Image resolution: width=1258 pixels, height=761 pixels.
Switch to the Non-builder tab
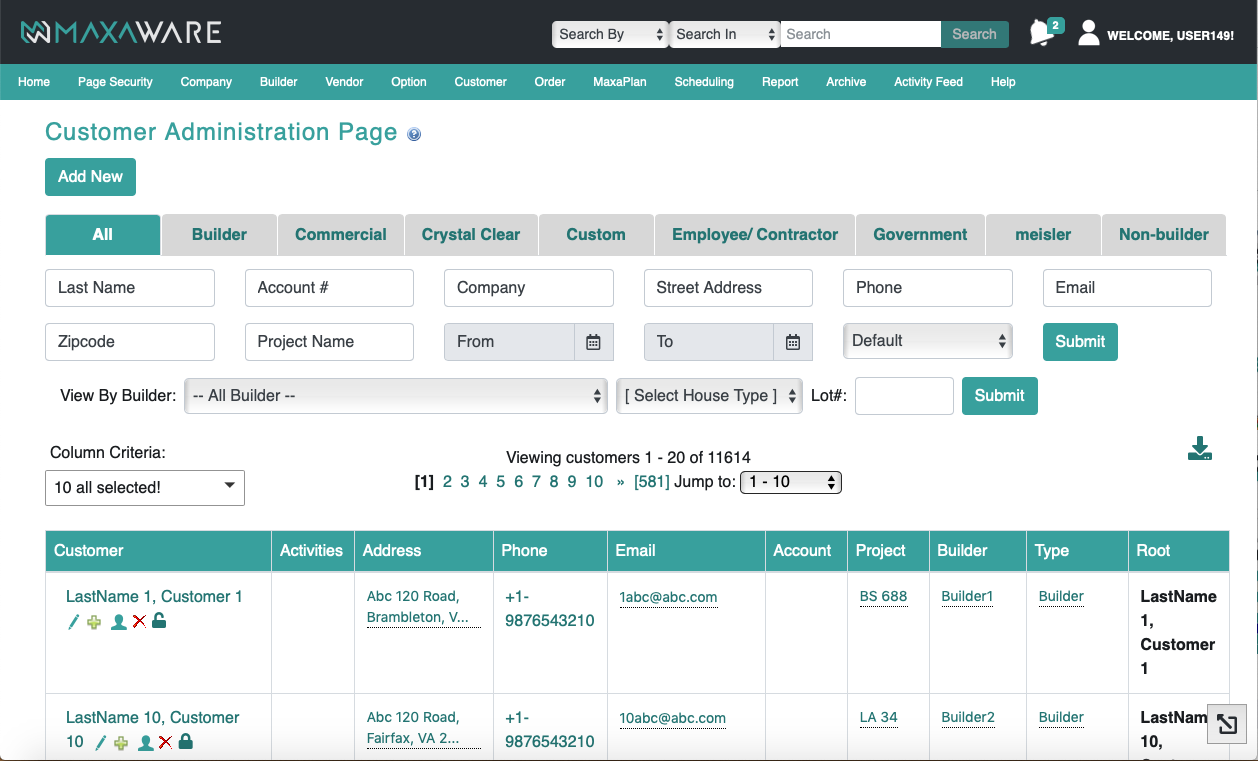pyautogui.click(x=1164, y=235)
